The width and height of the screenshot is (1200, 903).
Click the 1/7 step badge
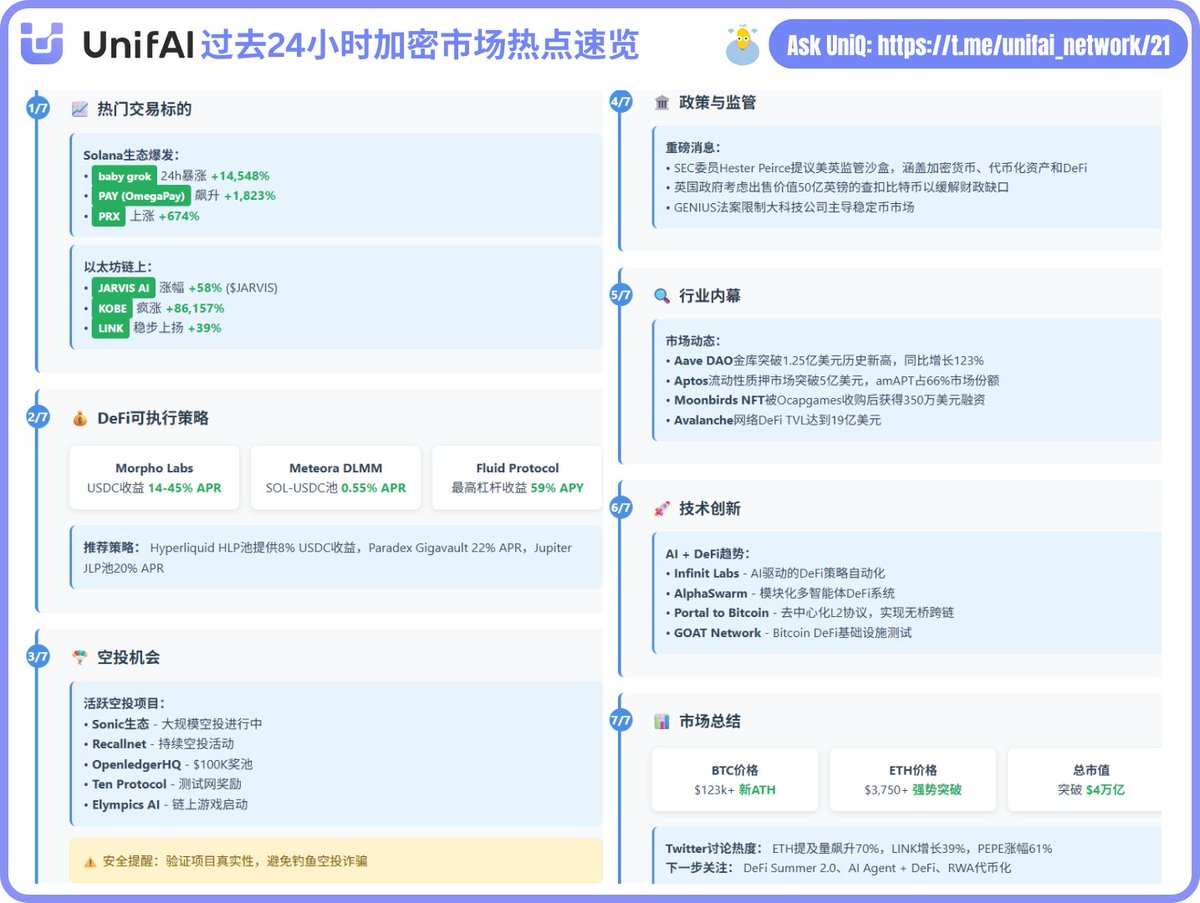pos(37,109)
